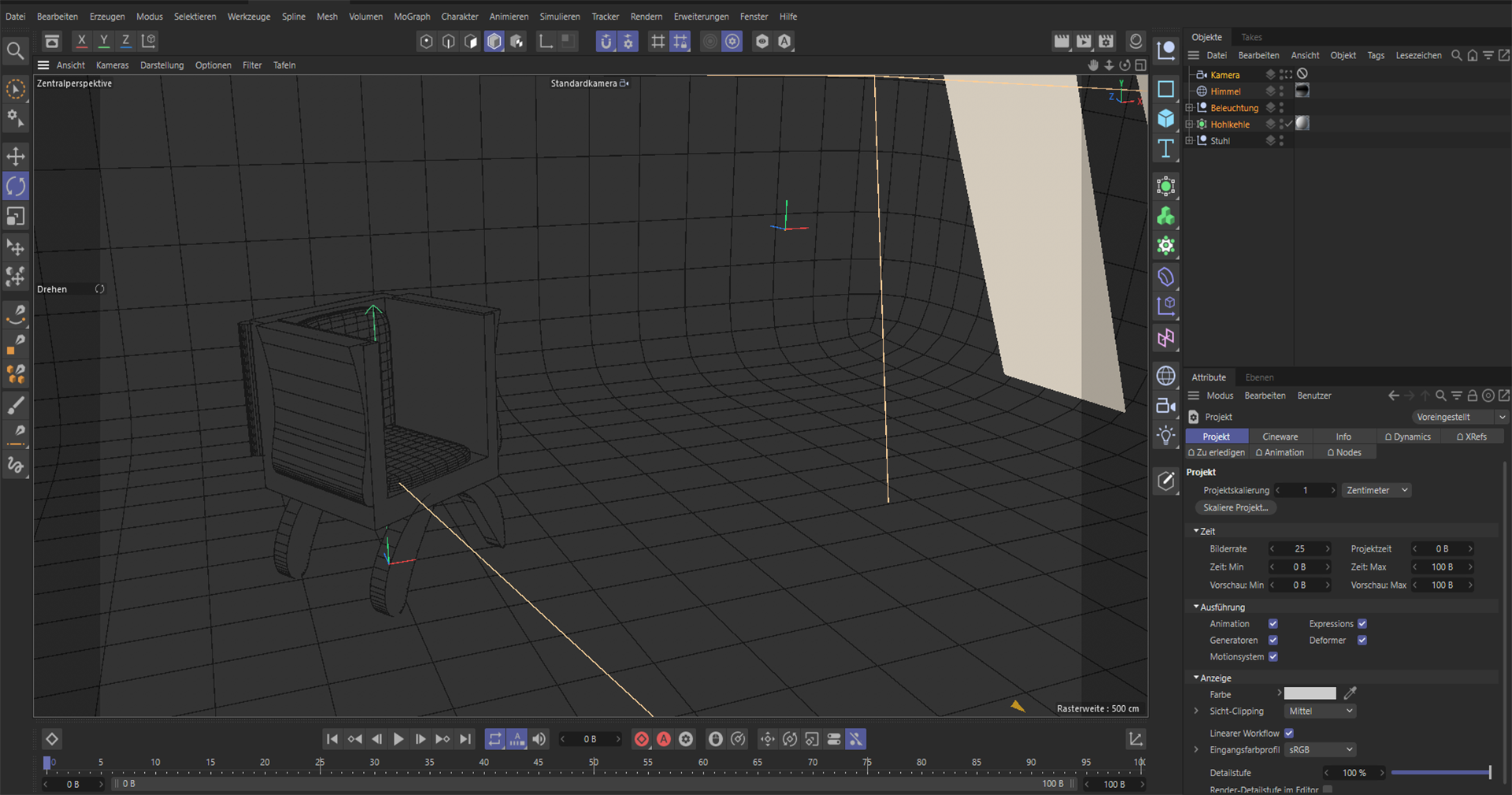Select the Move tool in left toolbar

coord(16,156)
